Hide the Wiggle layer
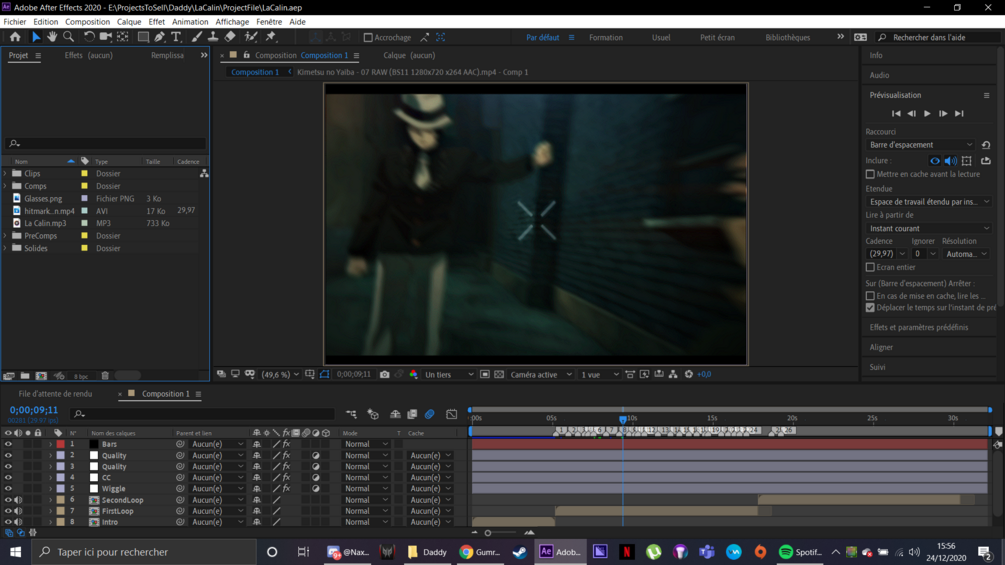 click(8, 489)
